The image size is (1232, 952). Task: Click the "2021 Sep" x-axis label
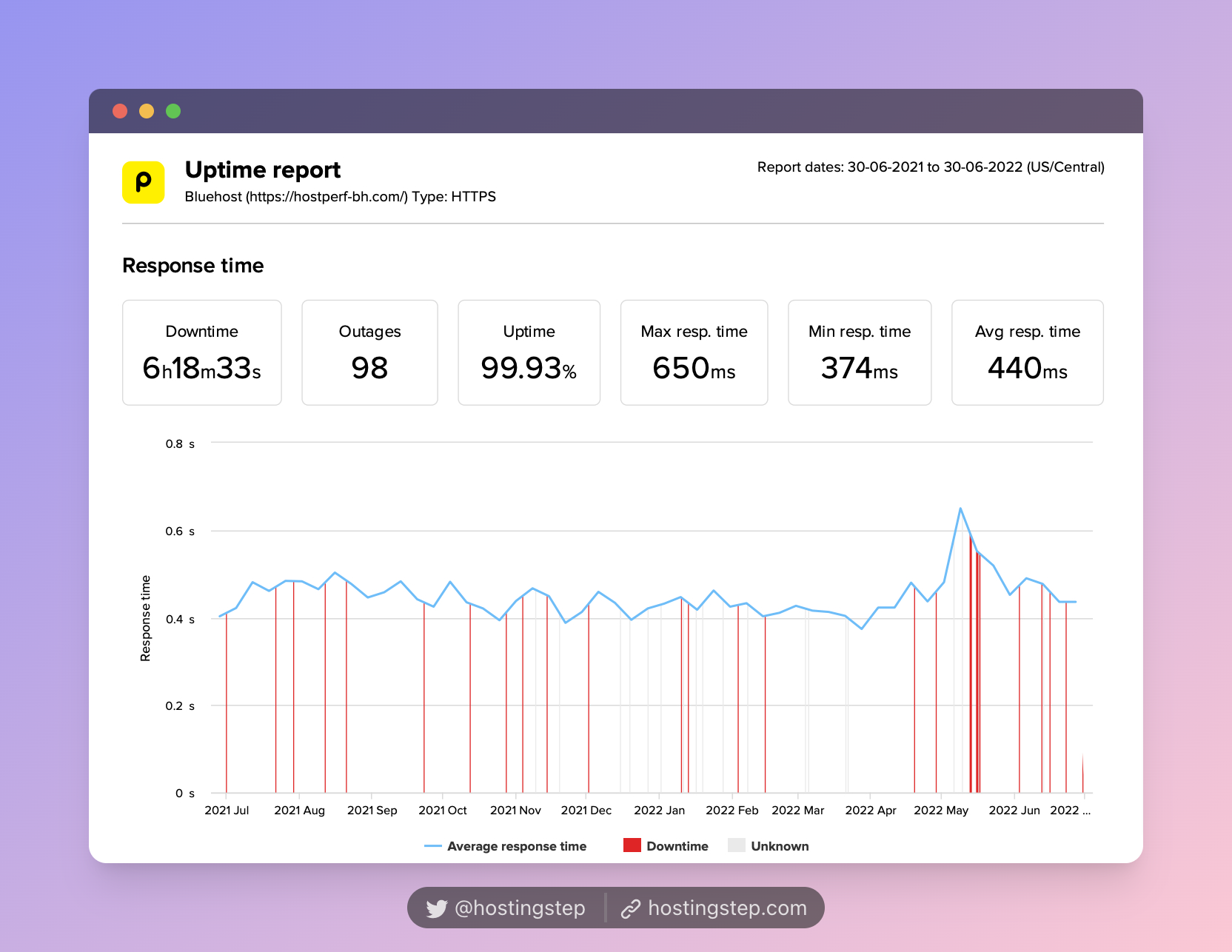click(372, 811)
